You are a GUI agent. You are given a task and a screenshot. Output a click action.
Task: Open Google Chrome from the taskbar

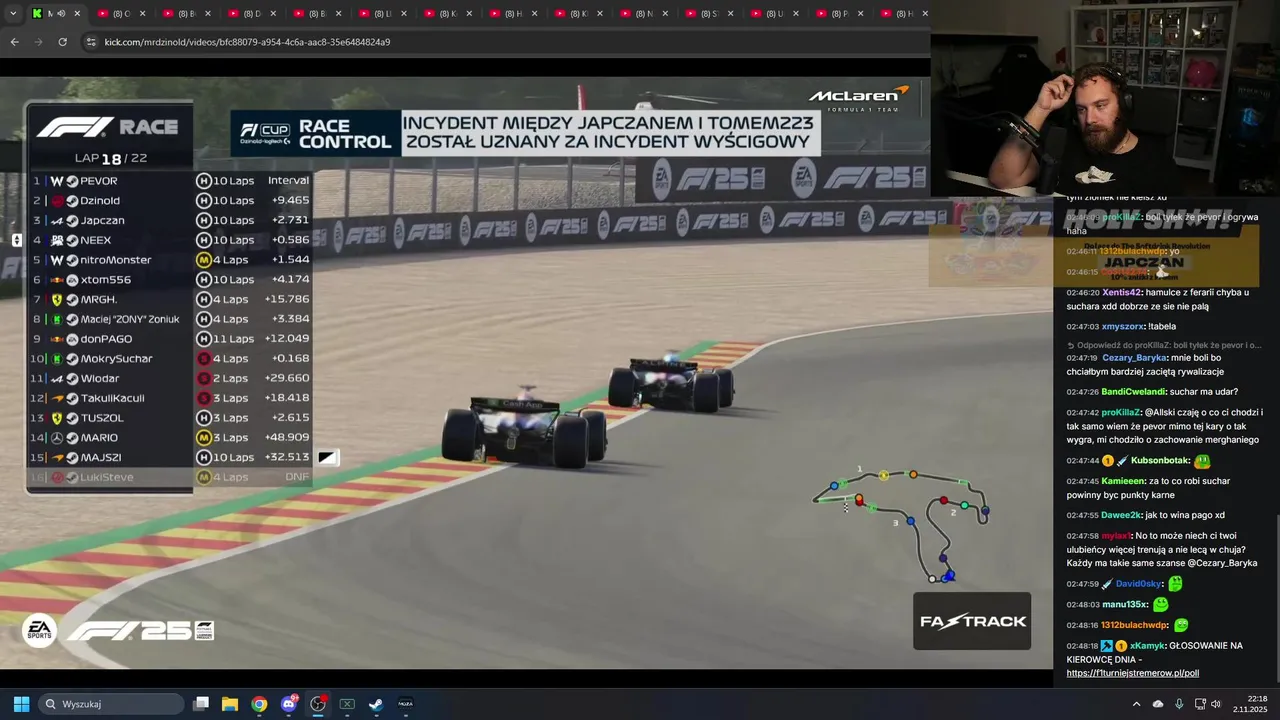coord(259,704)
